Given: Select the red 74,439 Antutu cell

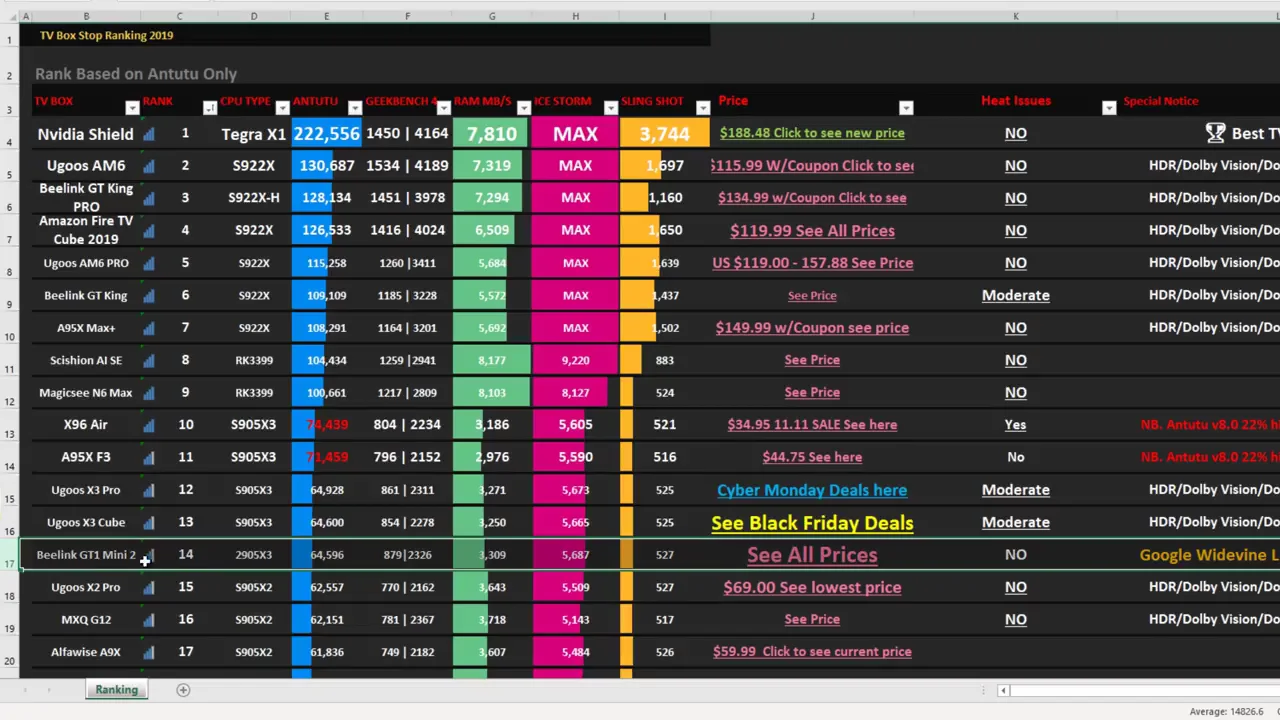Looking at the screenshot, I should [x=326, y=425].
